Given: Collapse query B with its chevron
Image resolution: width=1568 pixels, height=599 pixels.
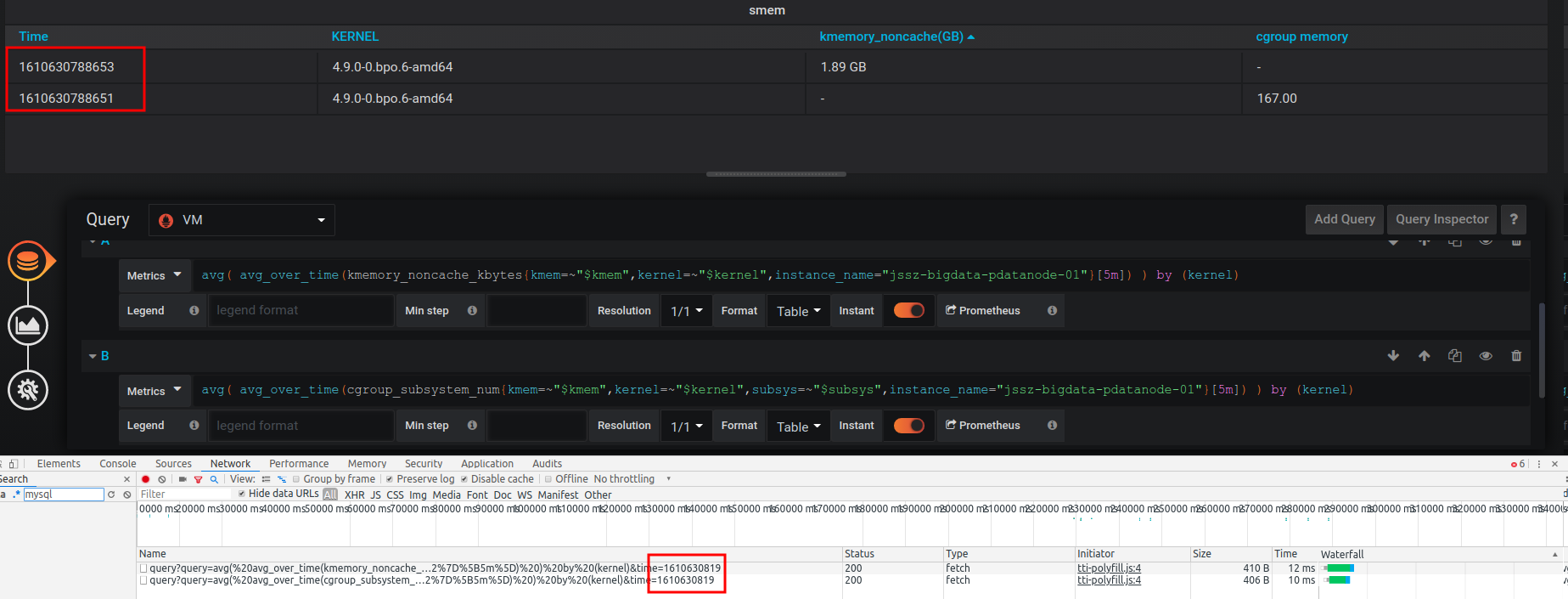Looking at the screenshot, I should point(93,356).
